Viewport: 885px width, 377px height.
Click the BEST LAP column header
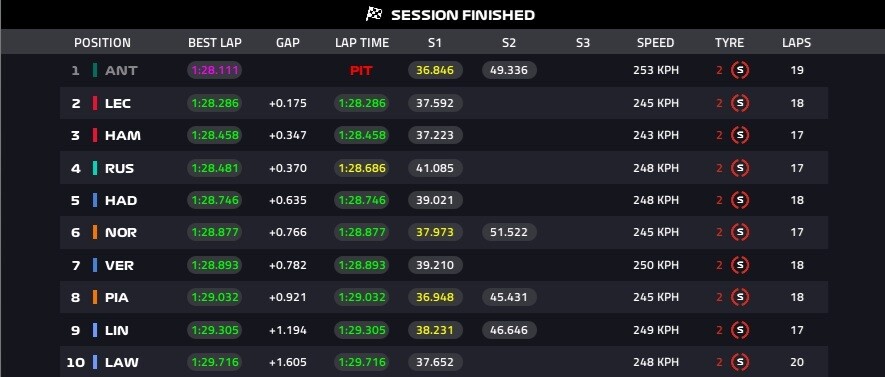[214, 43]
